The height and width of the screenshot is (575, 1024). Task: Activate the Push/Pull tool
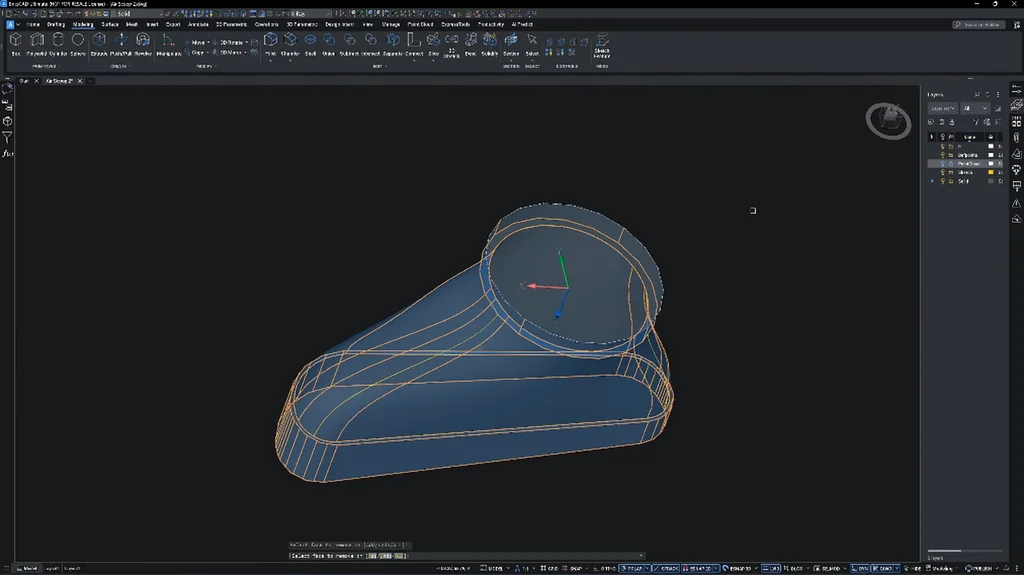coord(121,44)
